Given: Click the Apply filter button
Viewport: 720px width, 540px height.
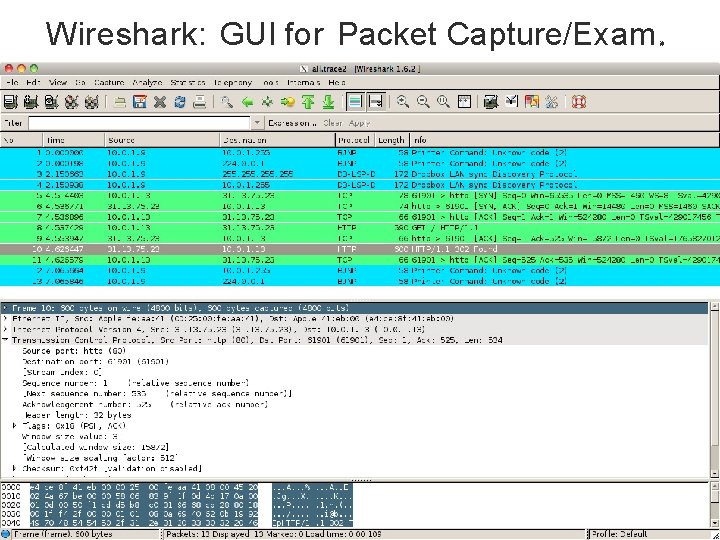Looking at the screenshot, I should coord(360,123).
